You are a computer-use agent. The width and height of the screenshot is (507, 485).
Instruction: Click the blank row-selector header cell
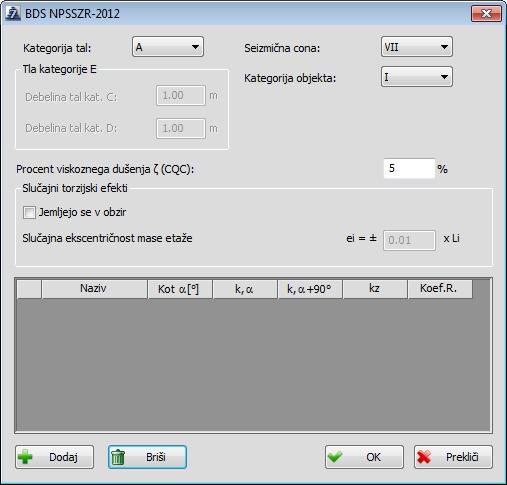[x=29, y=289]
